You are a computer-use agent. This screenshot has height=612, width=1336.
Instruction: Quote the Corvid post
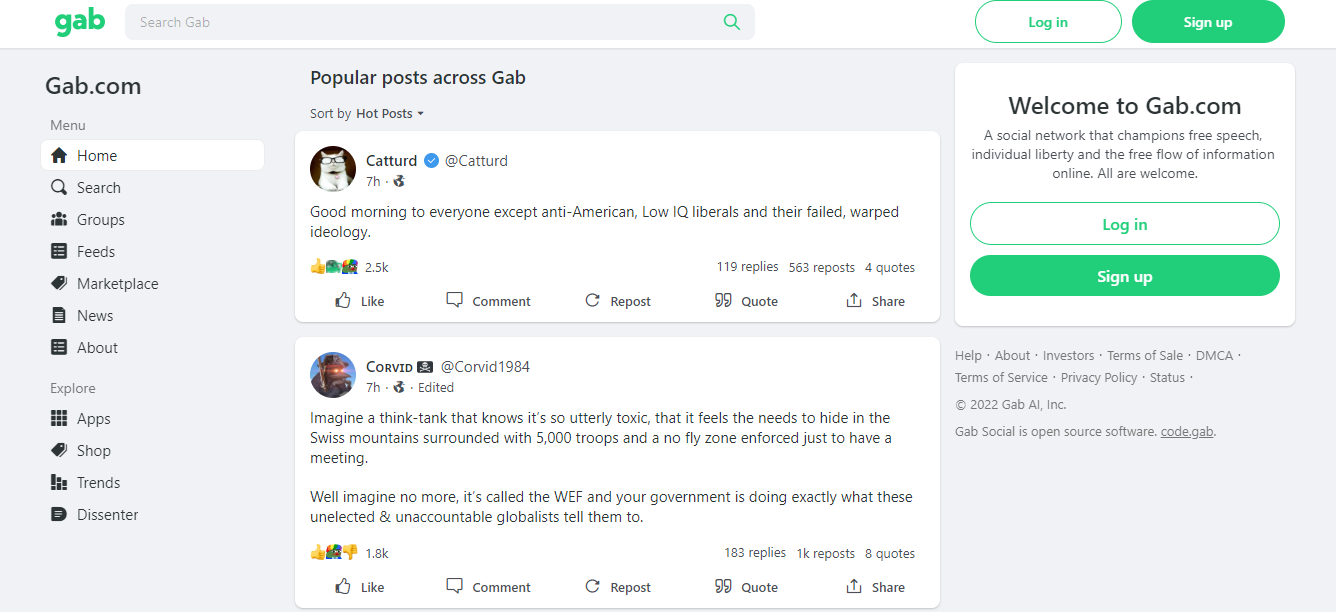pyautogui.click(x=746, y=587)
